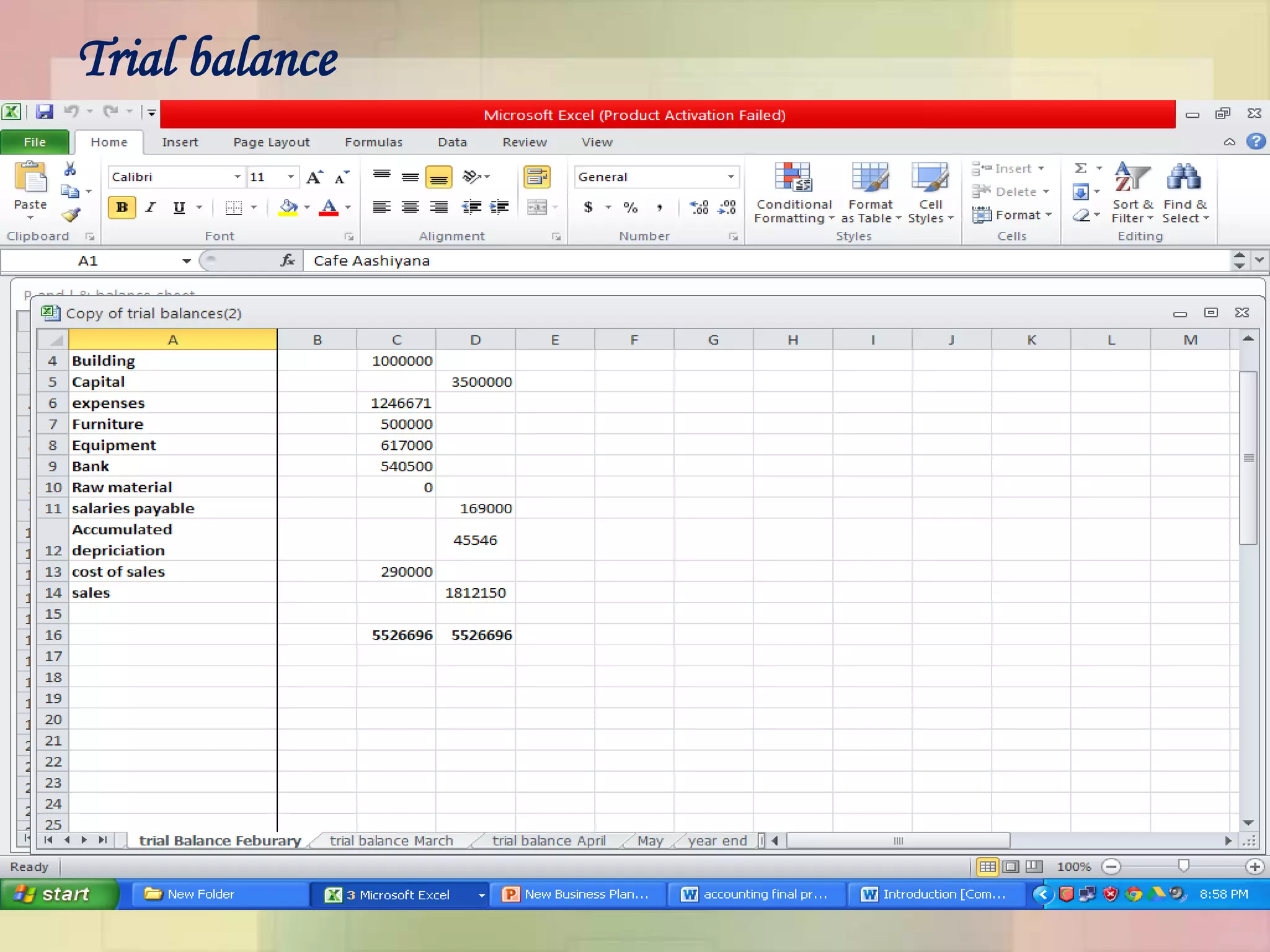Expand the formula bar
1270x952 pixels.
click(1259, 260)
